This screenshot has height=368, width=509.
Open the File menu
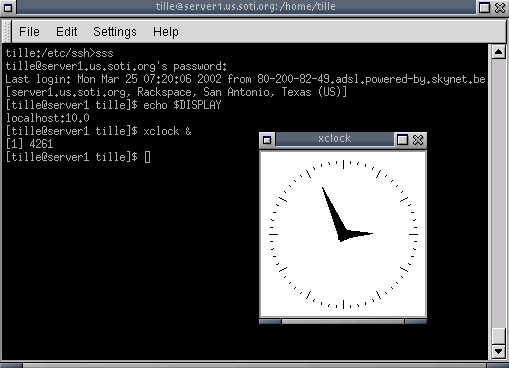click(x=29, y=32)
